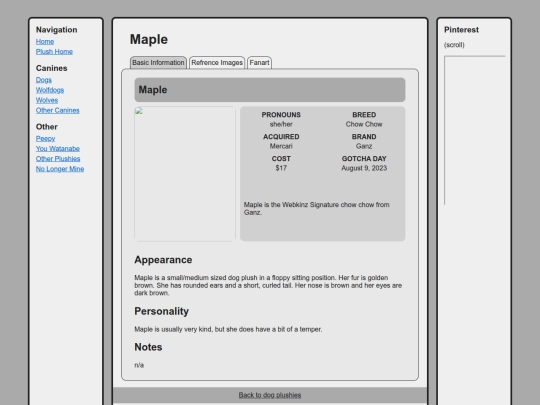Open the Home navigation link
The image size is (540, 405).
pos(45,42)
